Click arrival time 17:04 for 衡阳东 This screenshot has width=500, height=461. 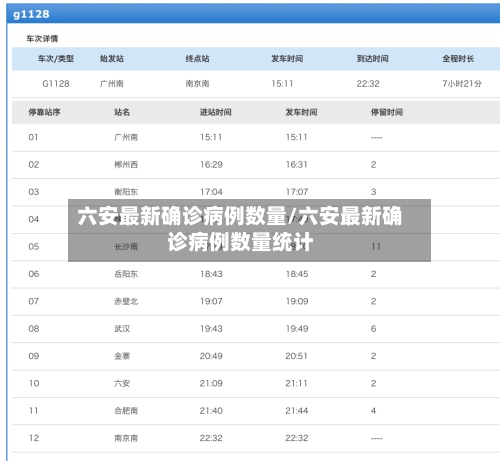click(211, 192)
